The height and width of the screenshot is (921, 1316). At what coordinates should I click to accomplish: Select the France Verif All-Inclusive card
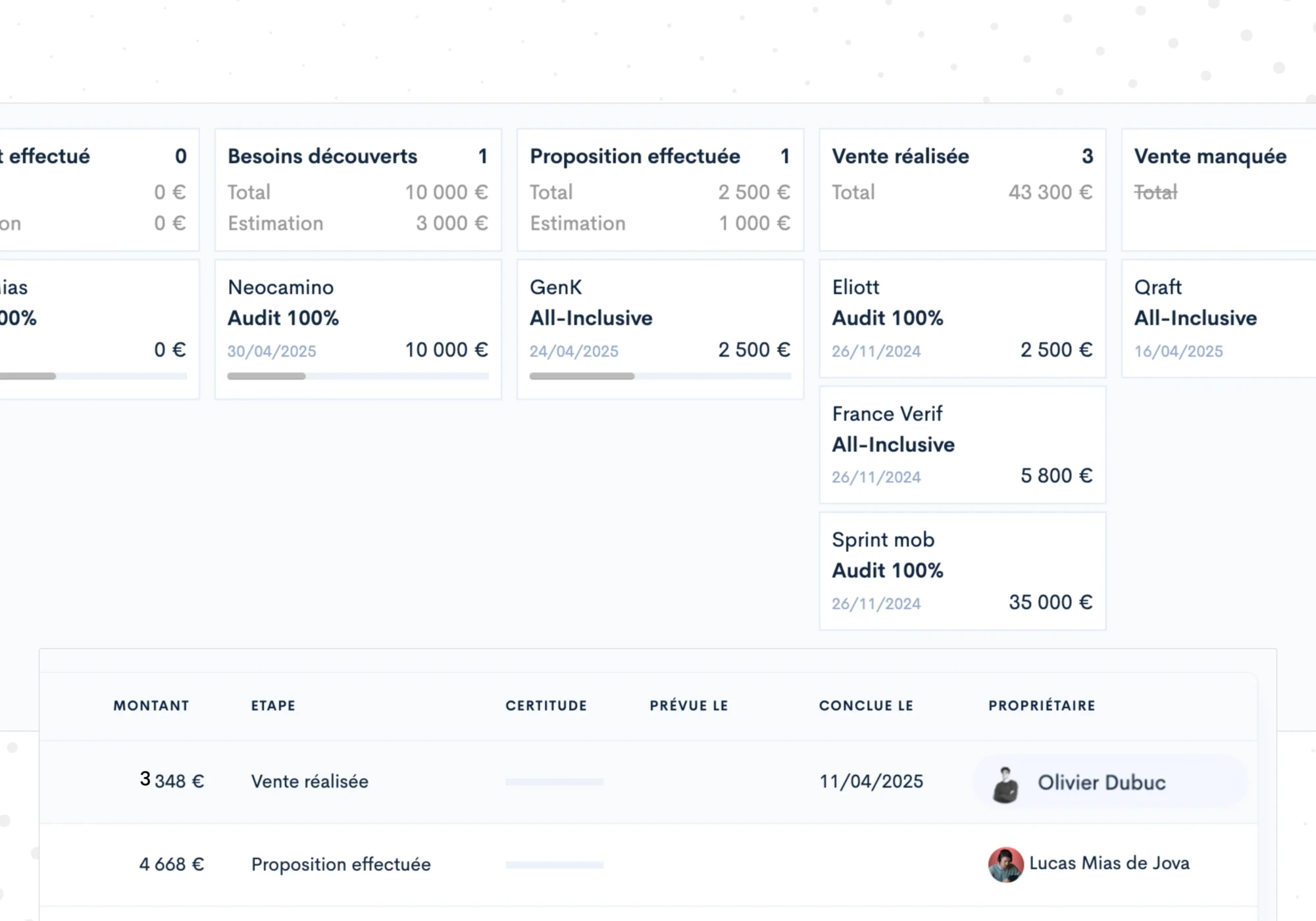click(x=962, y=445)
